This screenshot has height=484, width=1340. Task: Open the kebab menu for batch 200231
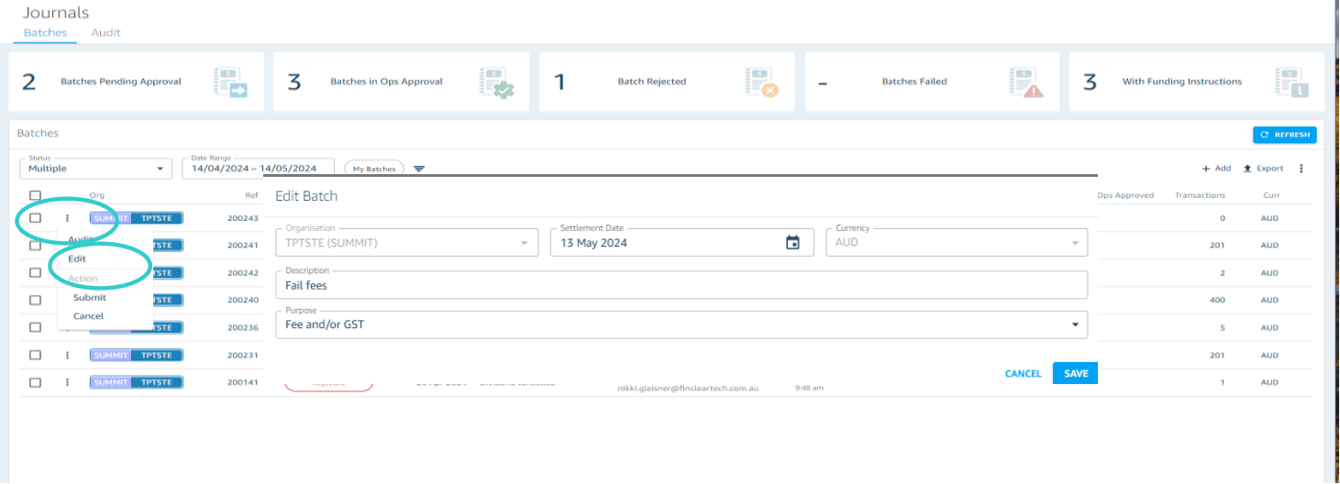click(x=68, y=355)
